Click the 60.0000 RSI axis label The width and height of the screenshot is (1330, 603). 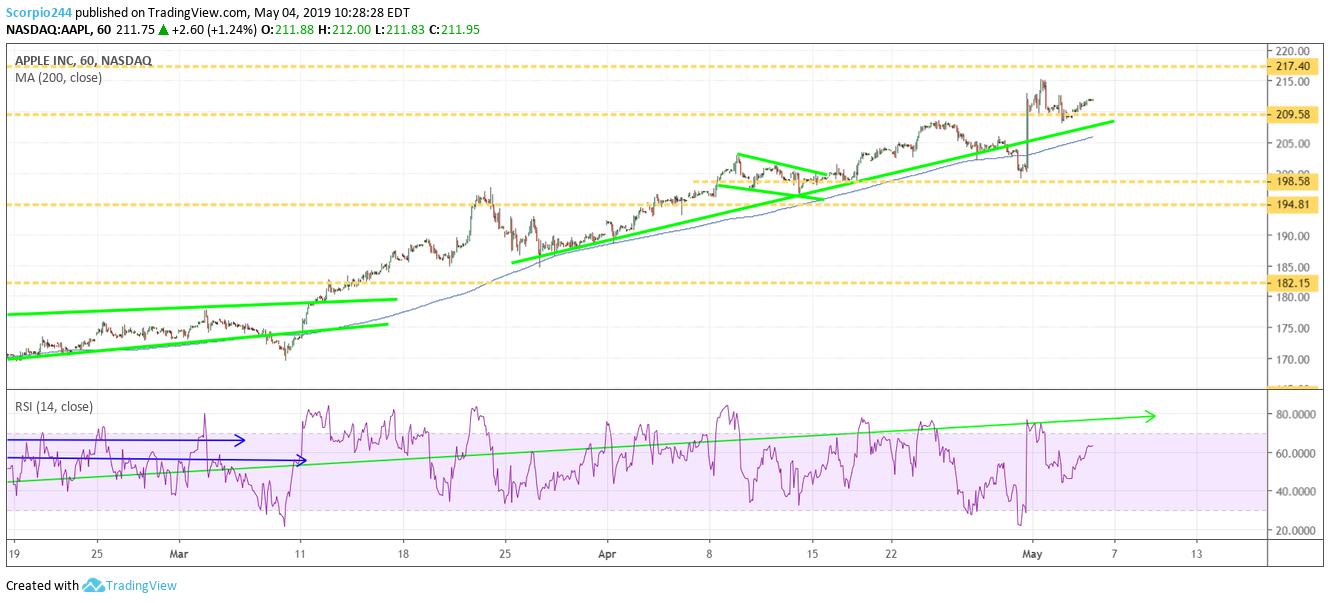pyautogui.click(x=1297, y=453)
